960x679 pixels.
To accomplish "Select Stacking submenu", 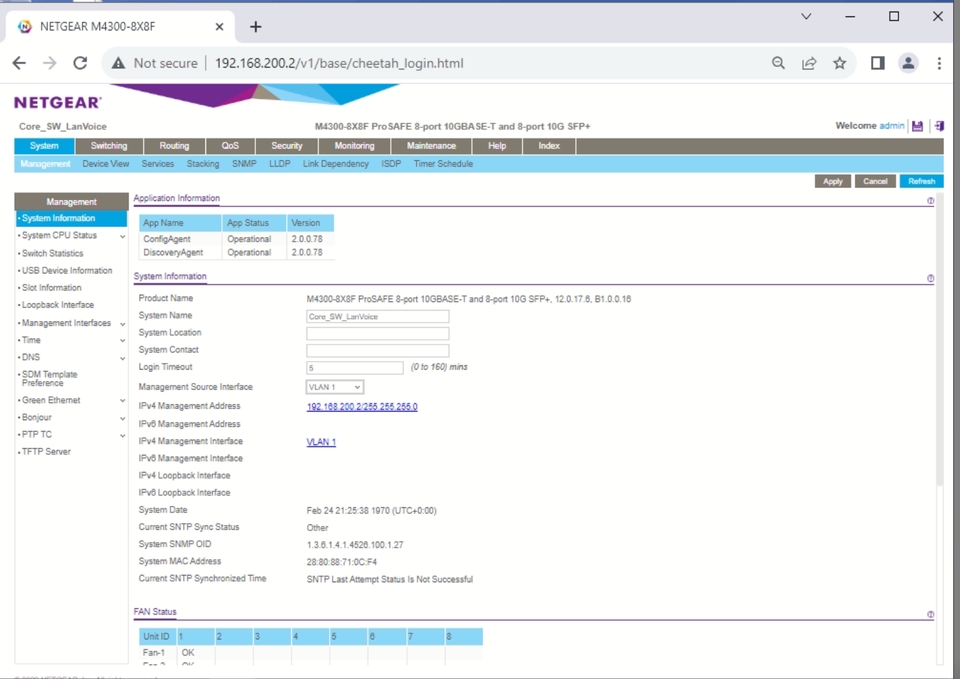I will click(x=203, y=164).
